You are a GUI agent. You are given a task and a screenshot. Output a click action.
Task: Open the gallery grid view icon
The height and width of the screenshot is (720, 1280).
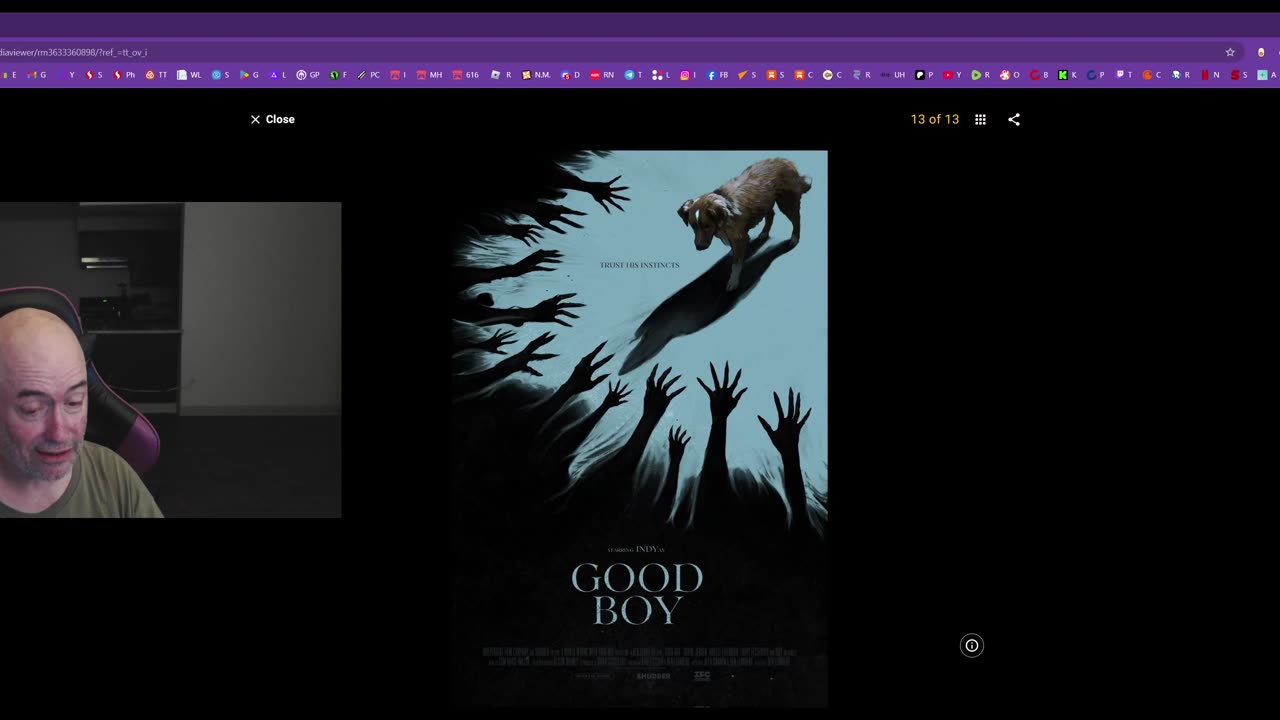[x=980, y=119]
